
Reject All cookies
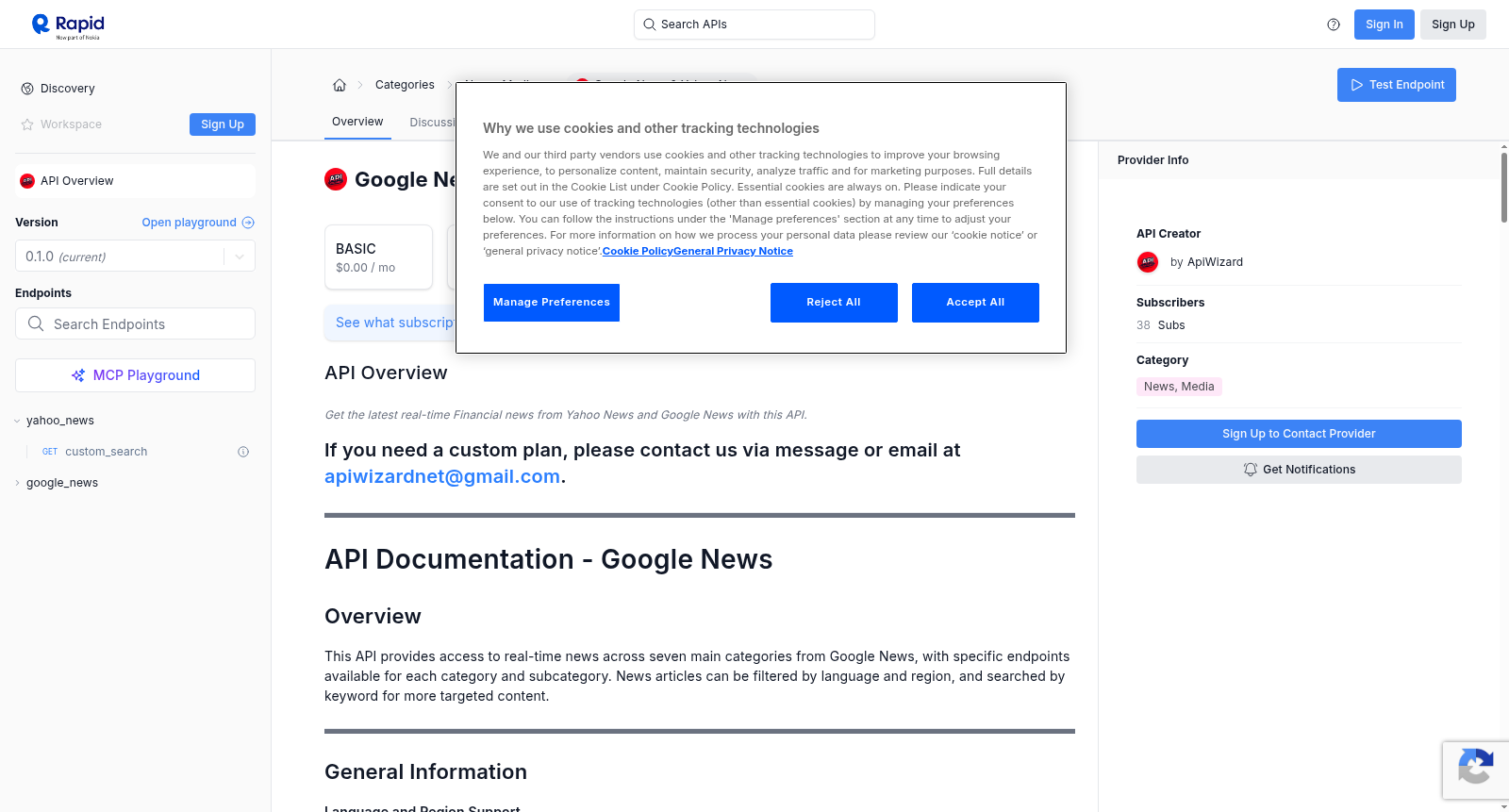(x=834, y=303)
